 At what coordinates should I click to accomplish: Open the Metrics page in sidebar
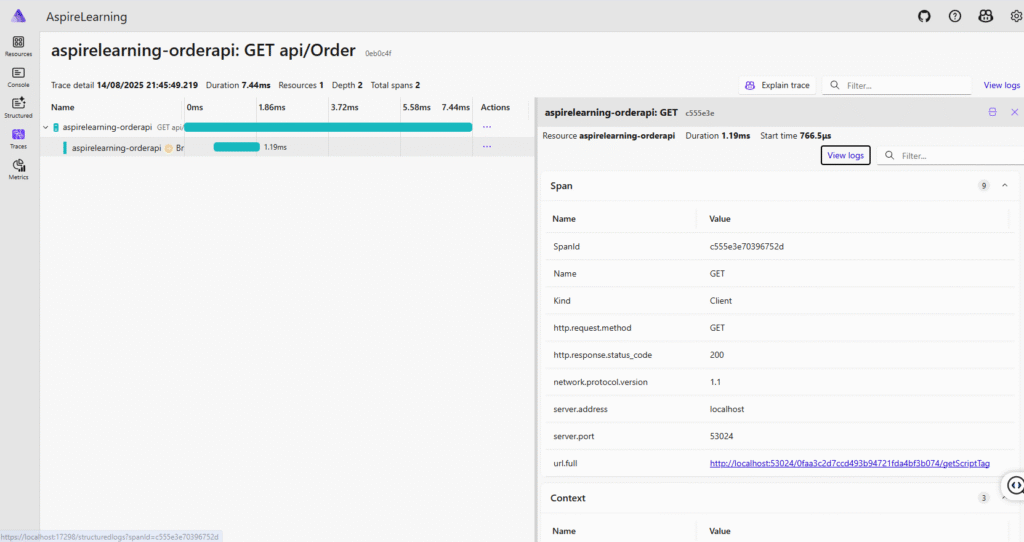point(18,169)
